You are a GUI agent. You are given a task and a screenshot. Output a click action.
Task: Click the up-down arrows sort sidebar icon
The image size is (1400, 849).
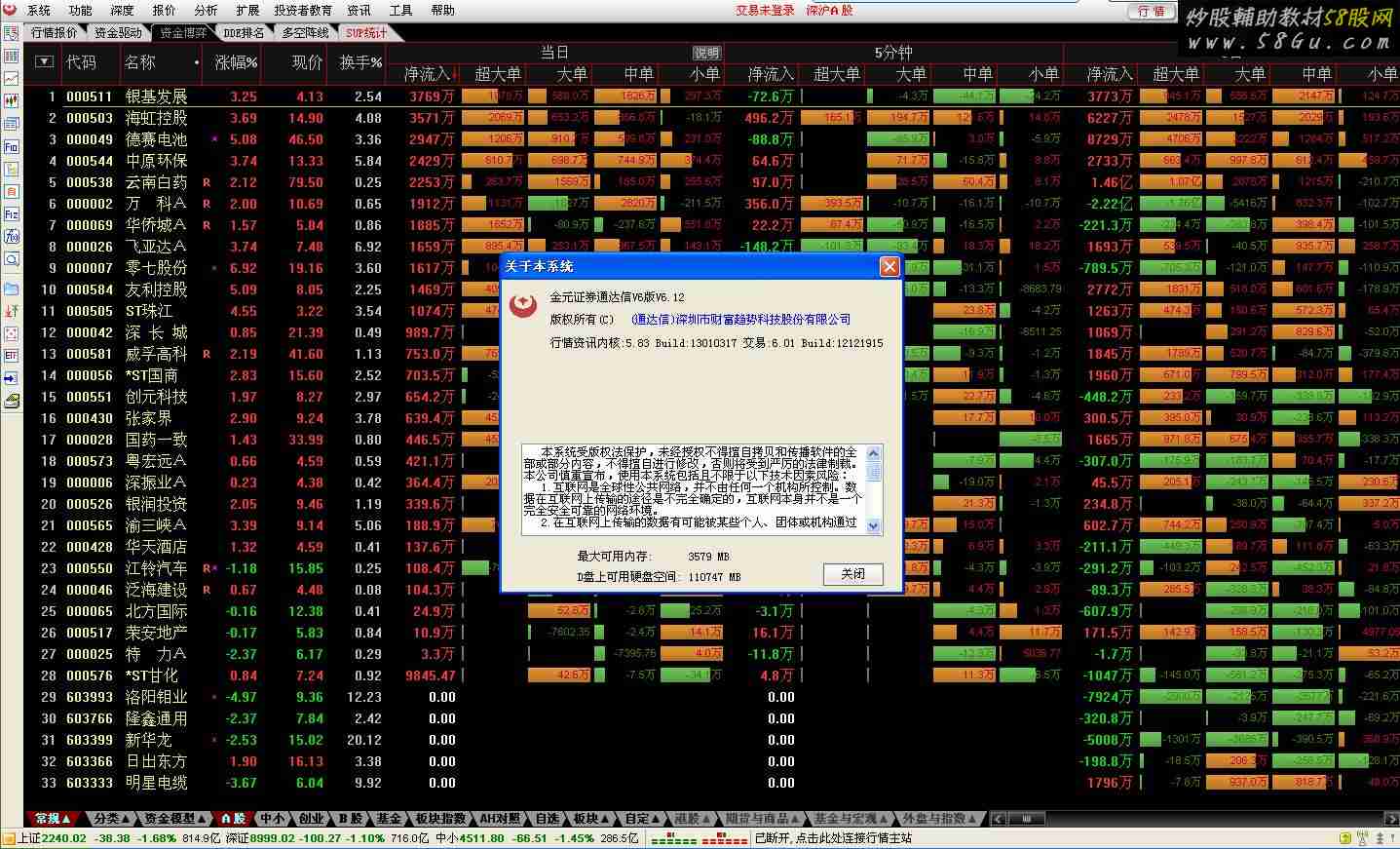11,311
